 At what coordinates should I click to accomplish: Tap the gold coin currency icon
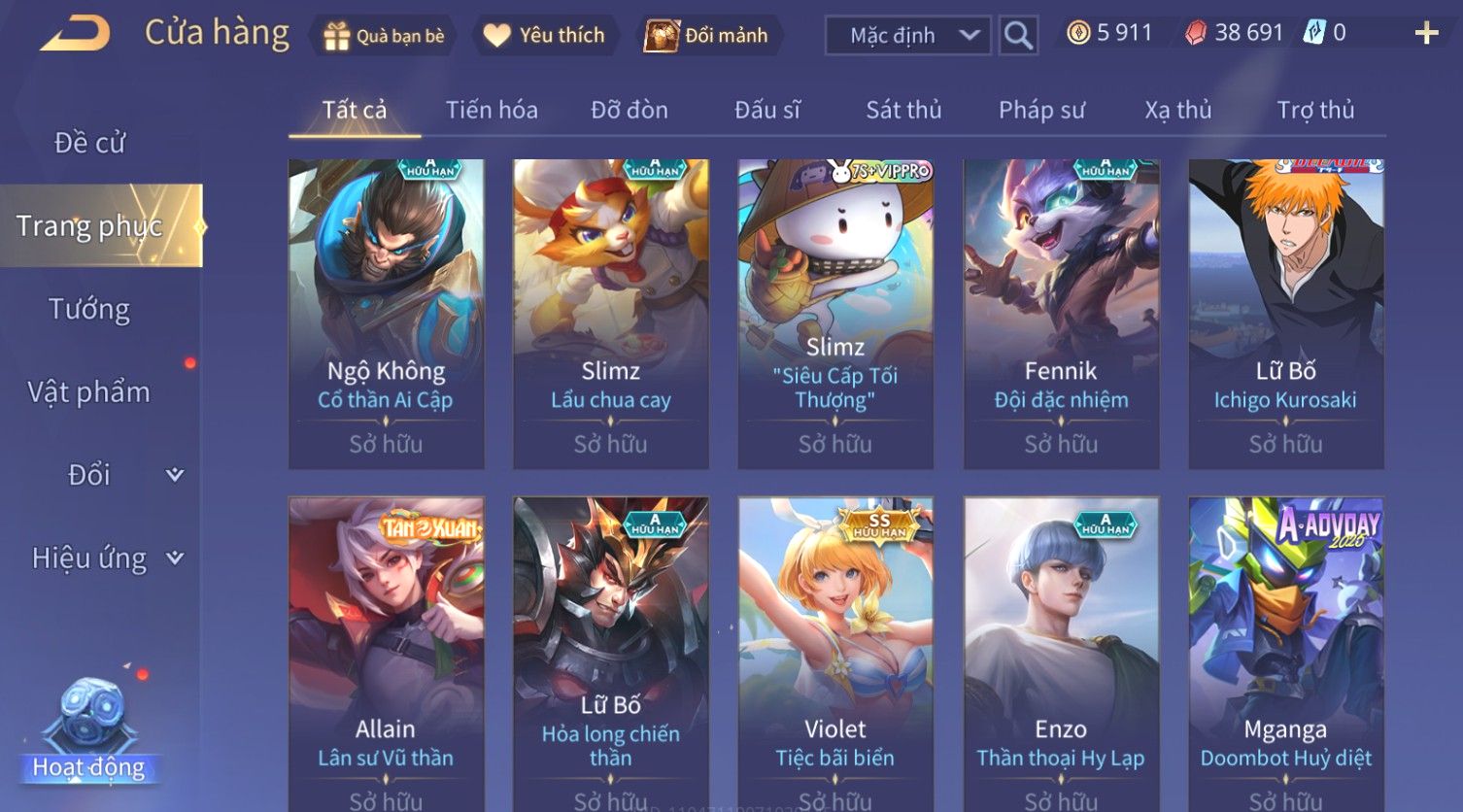click(1077, 33)
